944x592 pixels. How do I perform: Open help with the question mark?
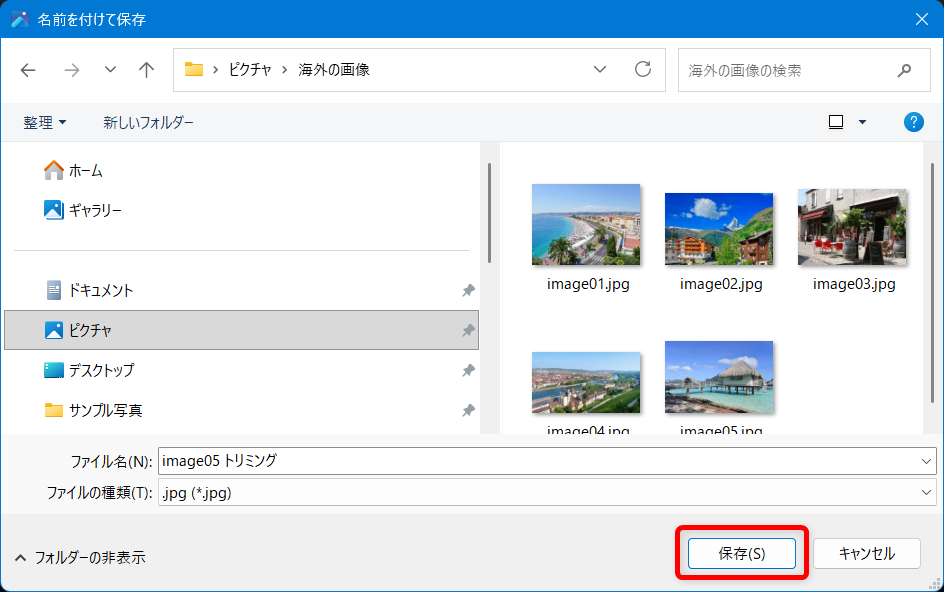[x=913, y=122]
